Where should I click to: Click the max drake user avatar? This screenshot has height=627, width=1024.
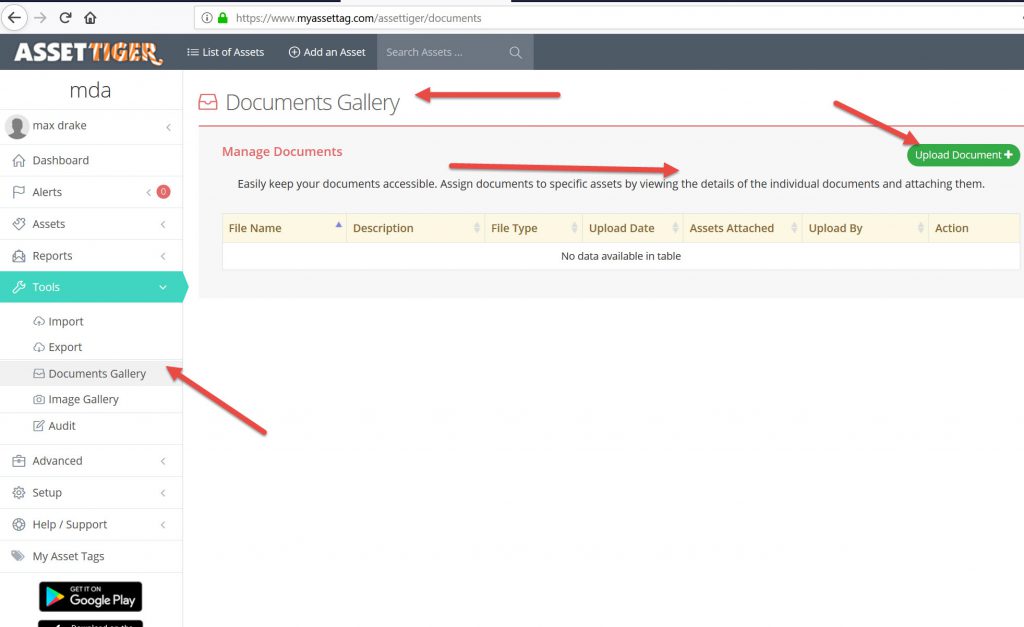(17, 127)
